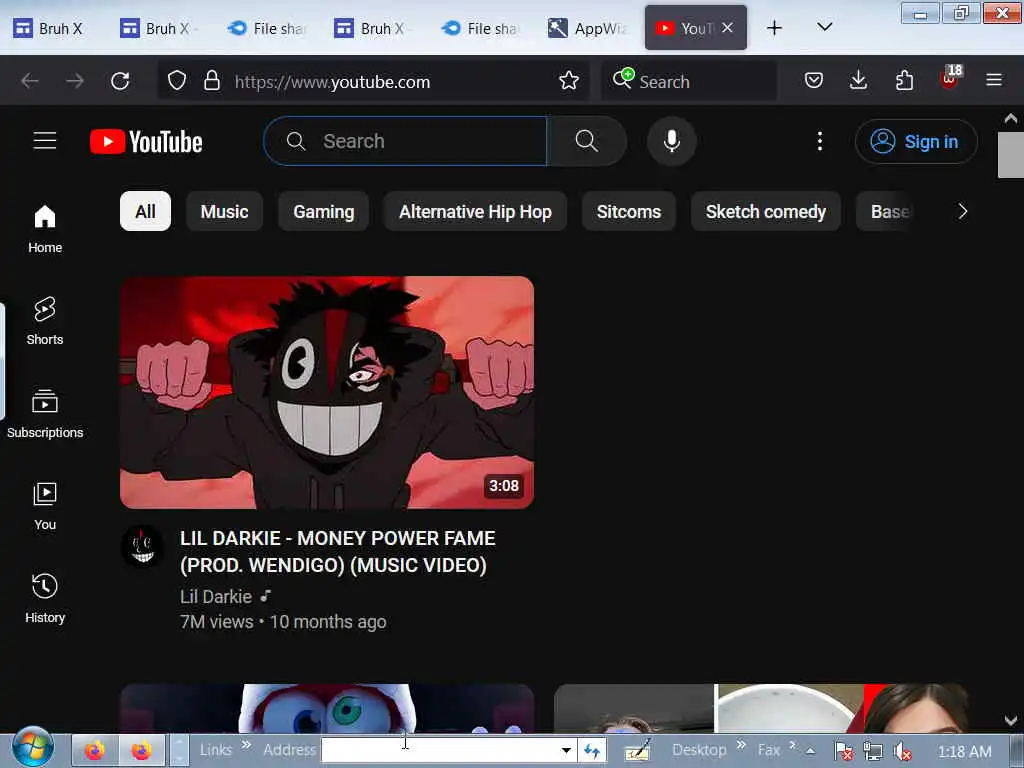
Task: Switch to the first File sharing tab
Action: tap(268, 28)
